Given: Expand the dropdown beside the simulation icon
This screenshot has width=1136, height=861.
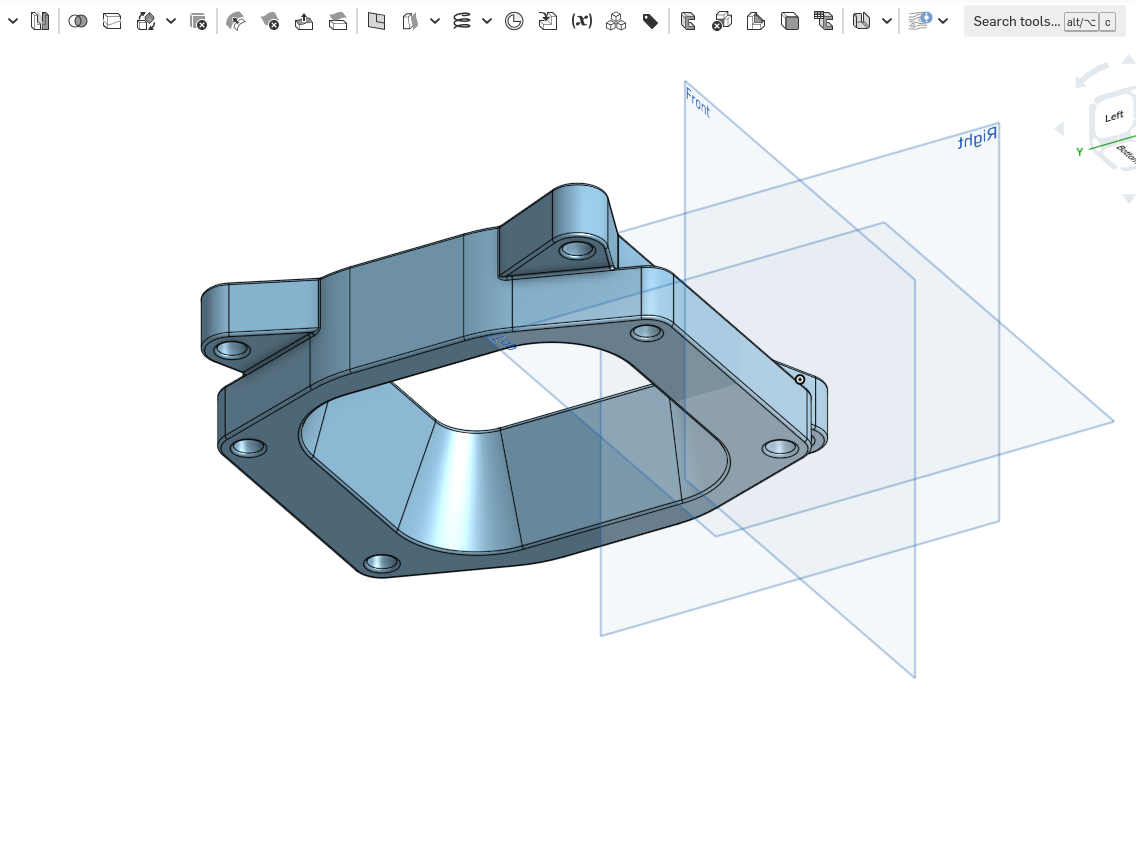Looking at the screenshot, I should point(943,21).
